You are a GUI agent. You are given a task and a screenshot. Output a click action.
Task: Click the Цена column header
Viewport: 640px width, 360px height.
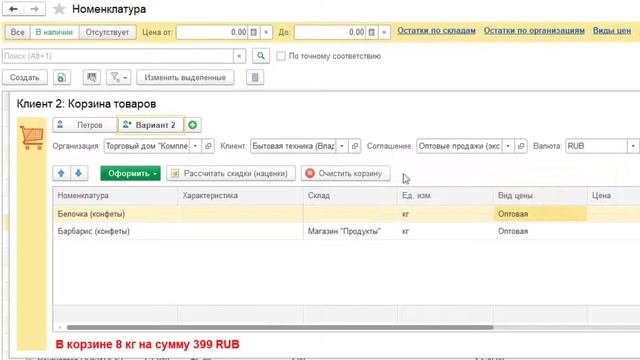[614, 196]
